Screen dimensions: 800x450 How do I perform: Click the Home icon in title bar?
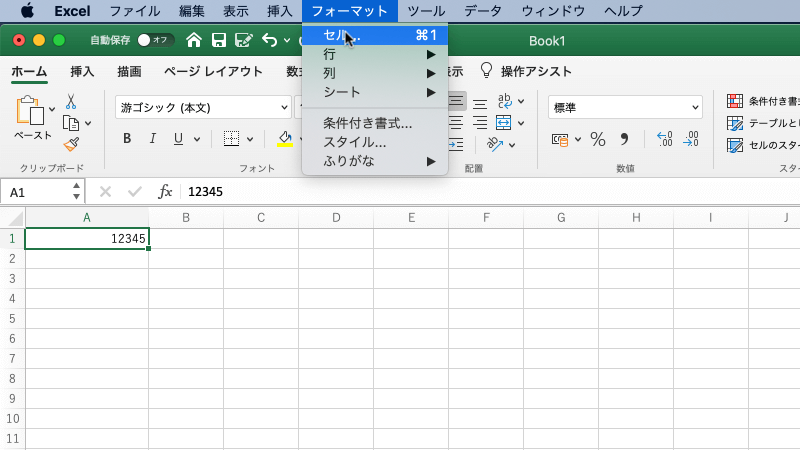193,40
